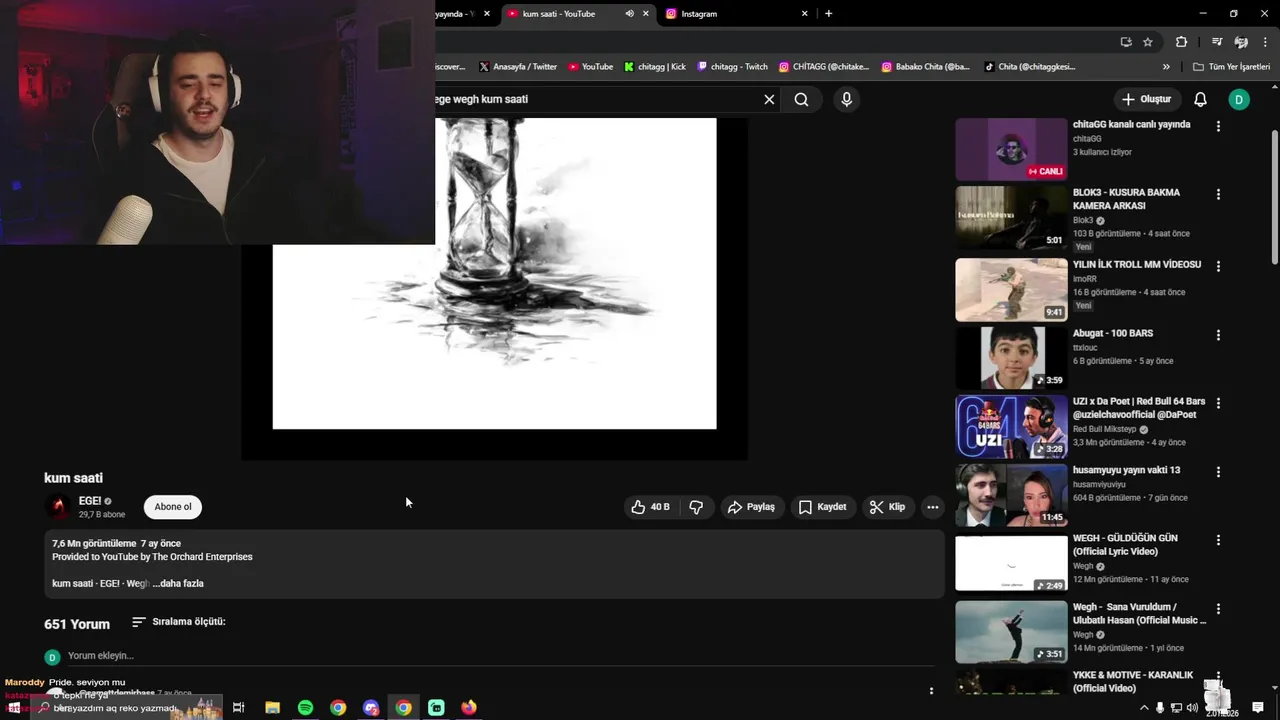1280x720 pixels.
Task: Open the Babako Chita Instagram bookmark
Action: (925, 67)
